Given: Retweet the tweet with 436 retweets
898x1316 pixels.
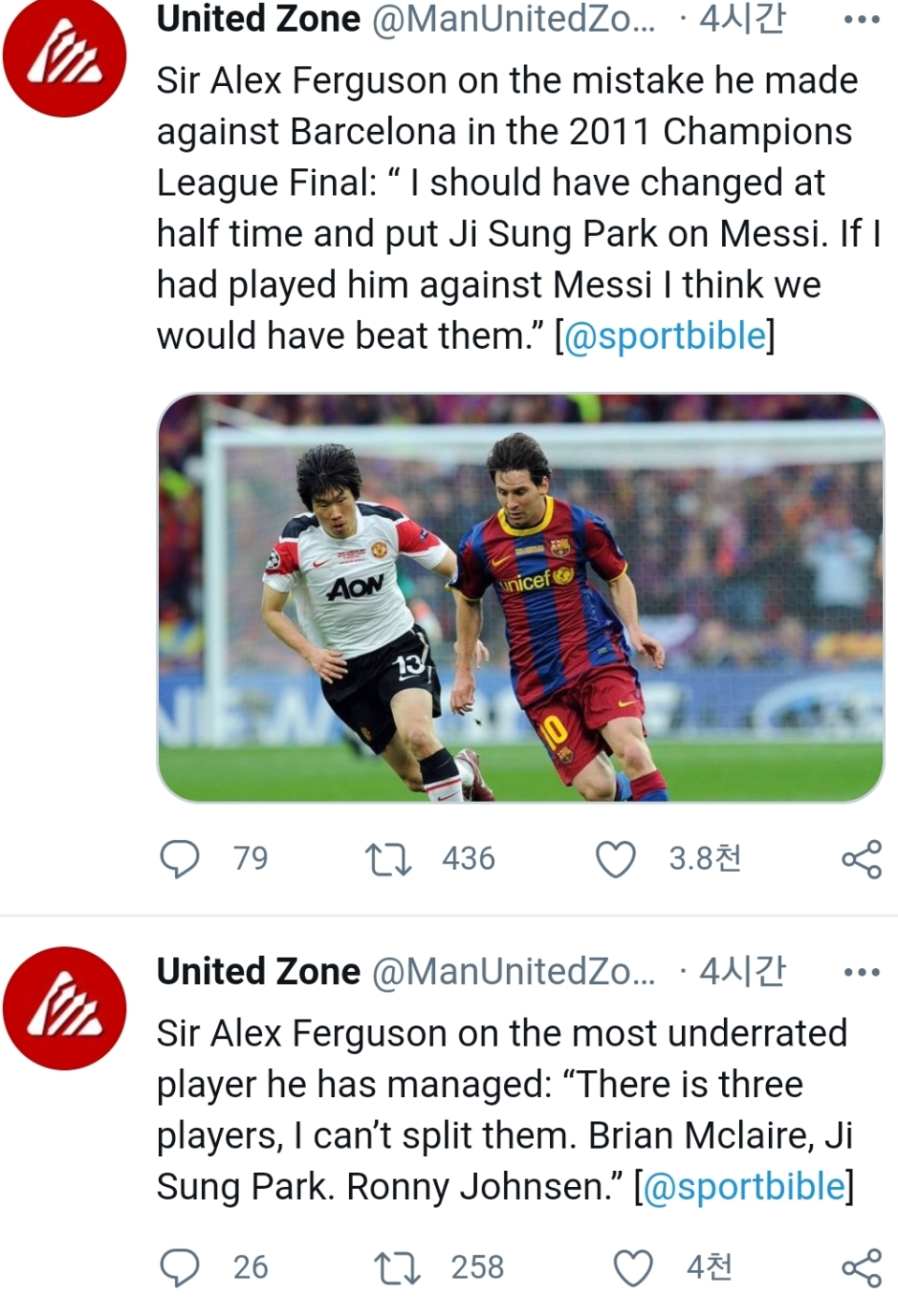Looking at the screenshot, I should point(387,859).
